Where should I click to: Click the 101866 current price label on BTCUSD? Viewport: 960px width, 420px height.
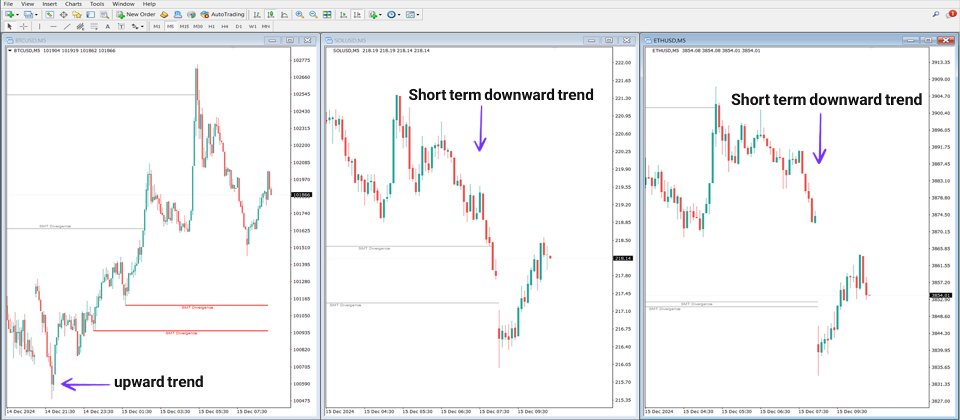tap(302, 195)
